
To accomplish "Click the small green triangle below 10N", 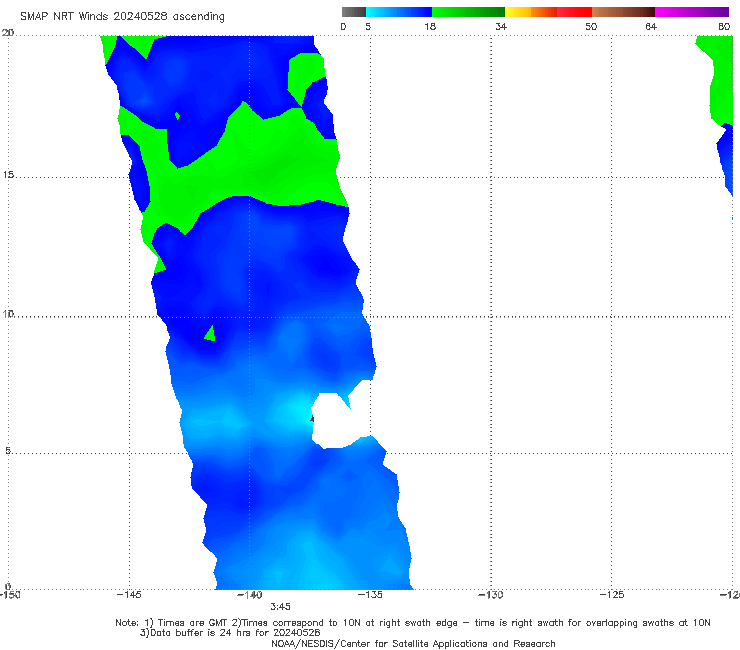I will [x=210, y=334].
